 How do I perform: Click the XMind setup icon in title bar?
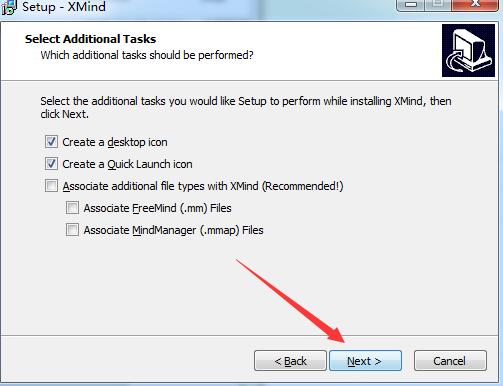click(9, 7)
